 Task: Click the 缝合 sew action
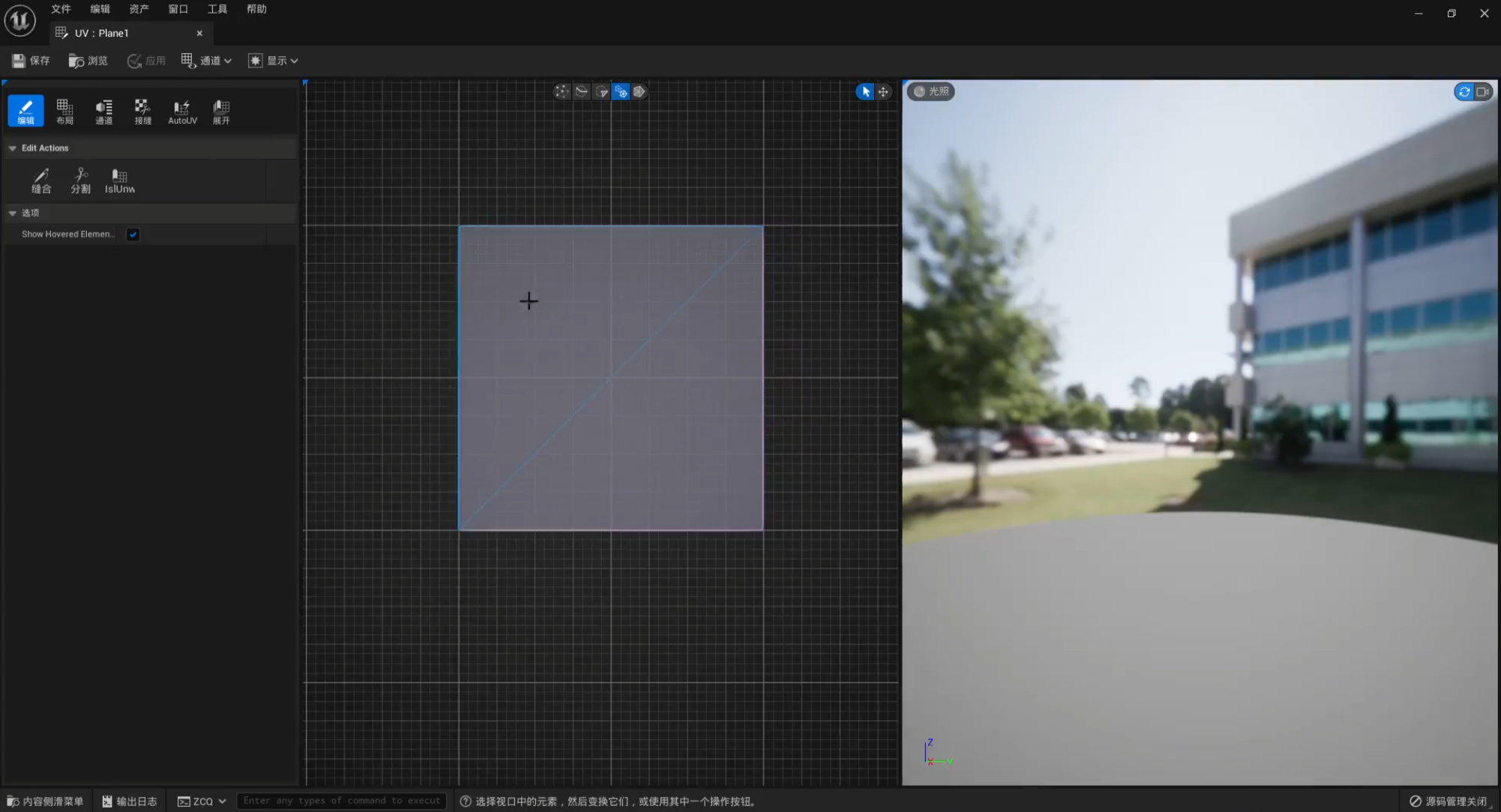41,181
